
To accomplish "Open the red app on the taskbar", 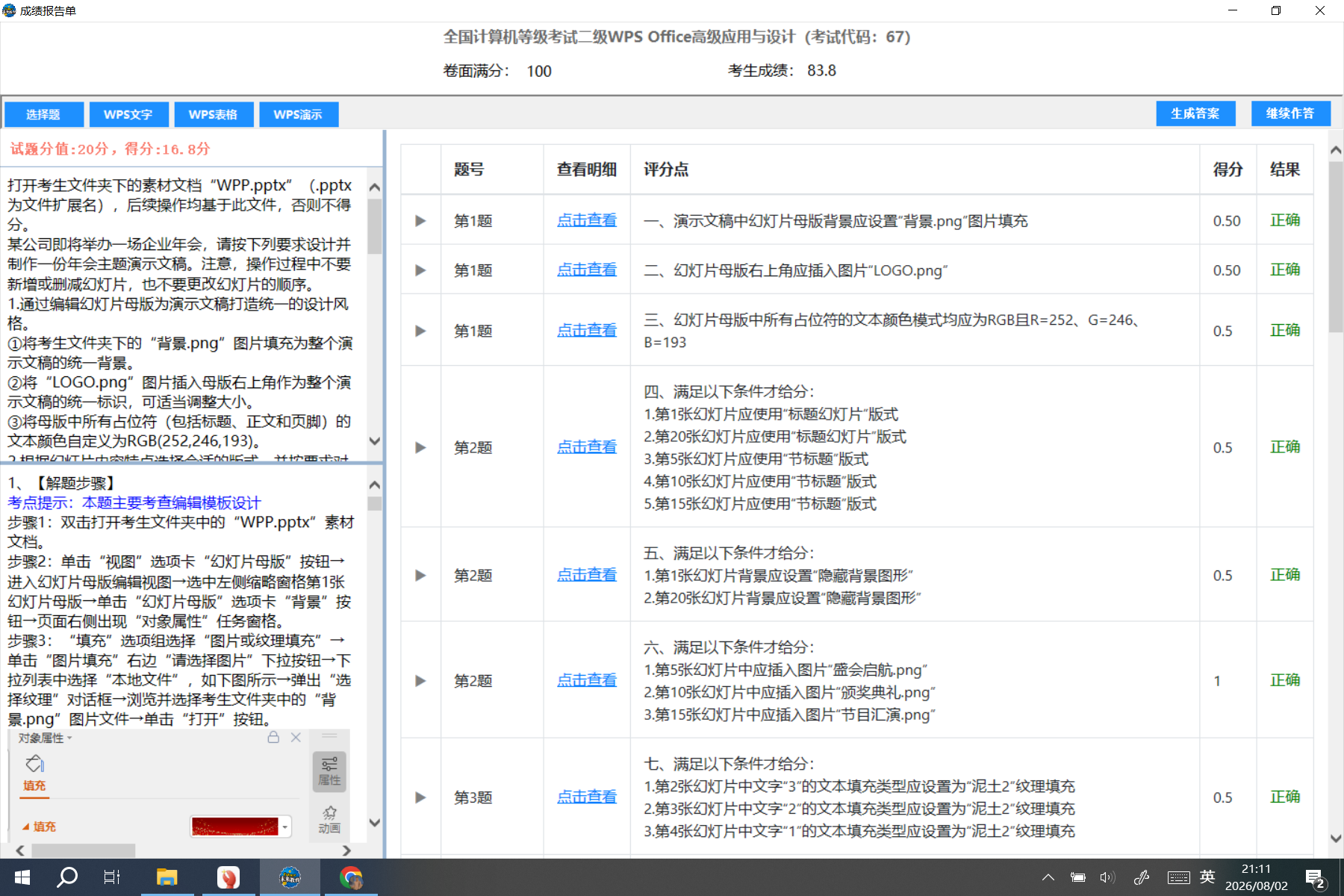I will [x=228, y=877].
